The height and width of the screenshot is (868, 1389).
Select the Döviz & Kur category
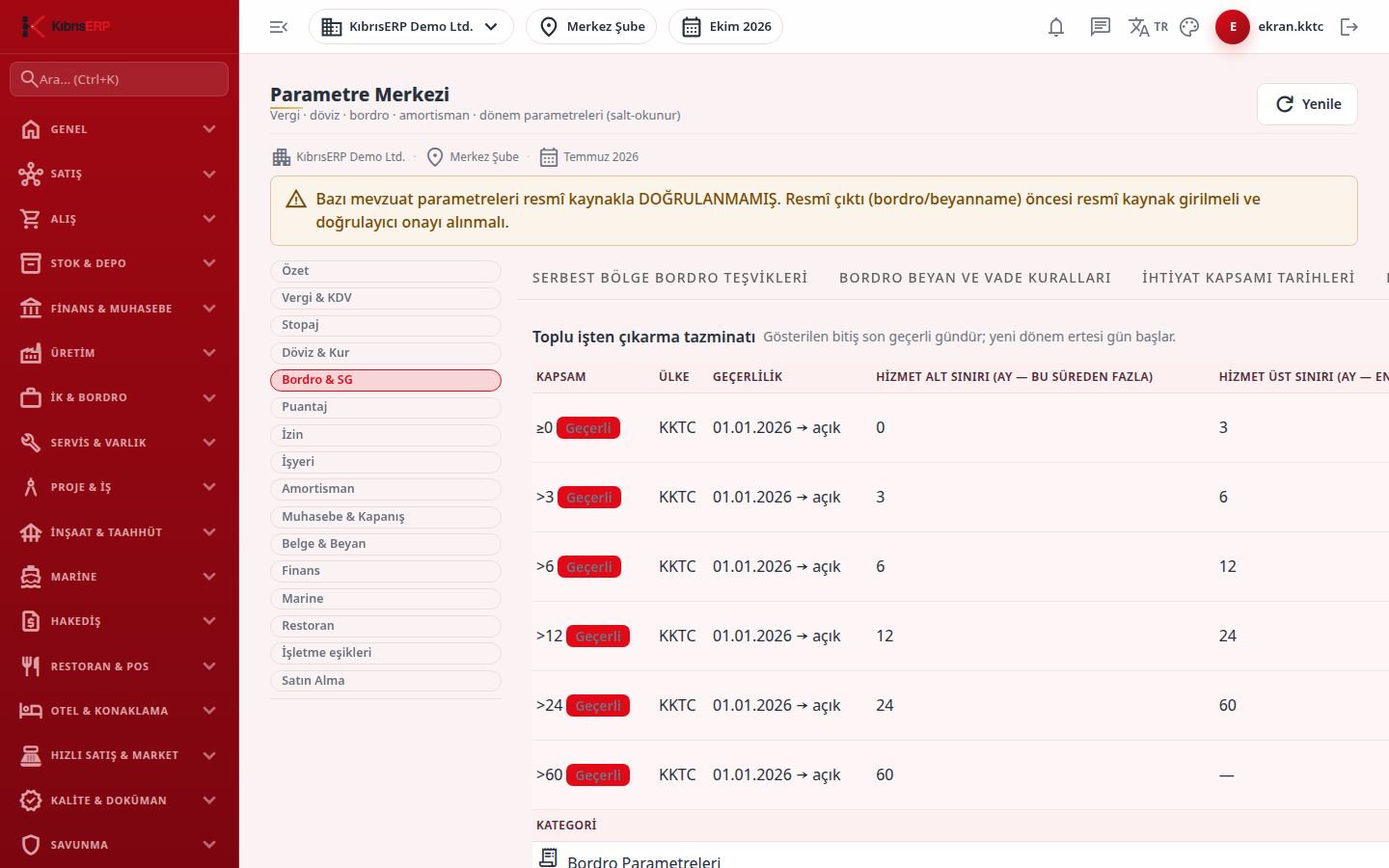click(x=386, y=353)
